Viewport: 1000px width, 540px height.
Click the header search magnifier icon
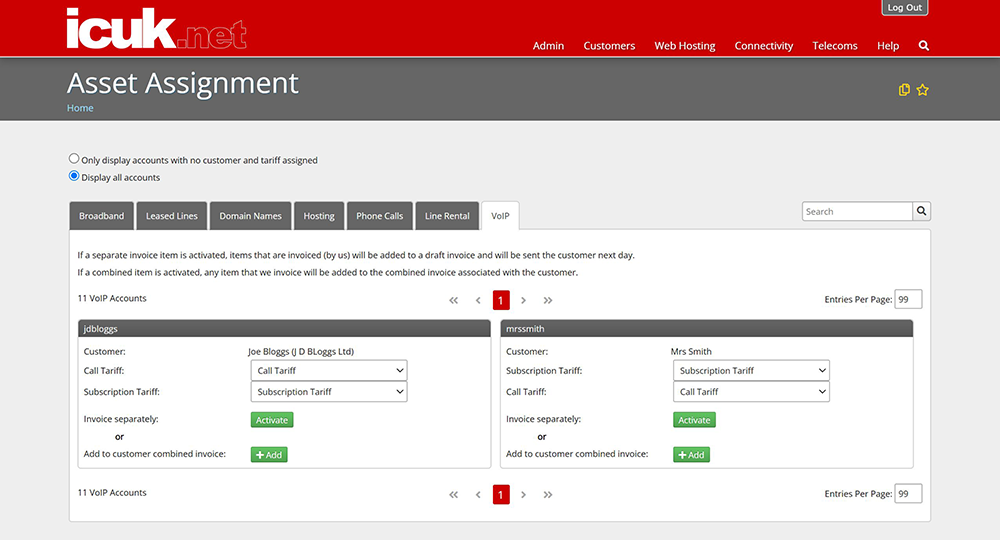click(x=923, y=46)
